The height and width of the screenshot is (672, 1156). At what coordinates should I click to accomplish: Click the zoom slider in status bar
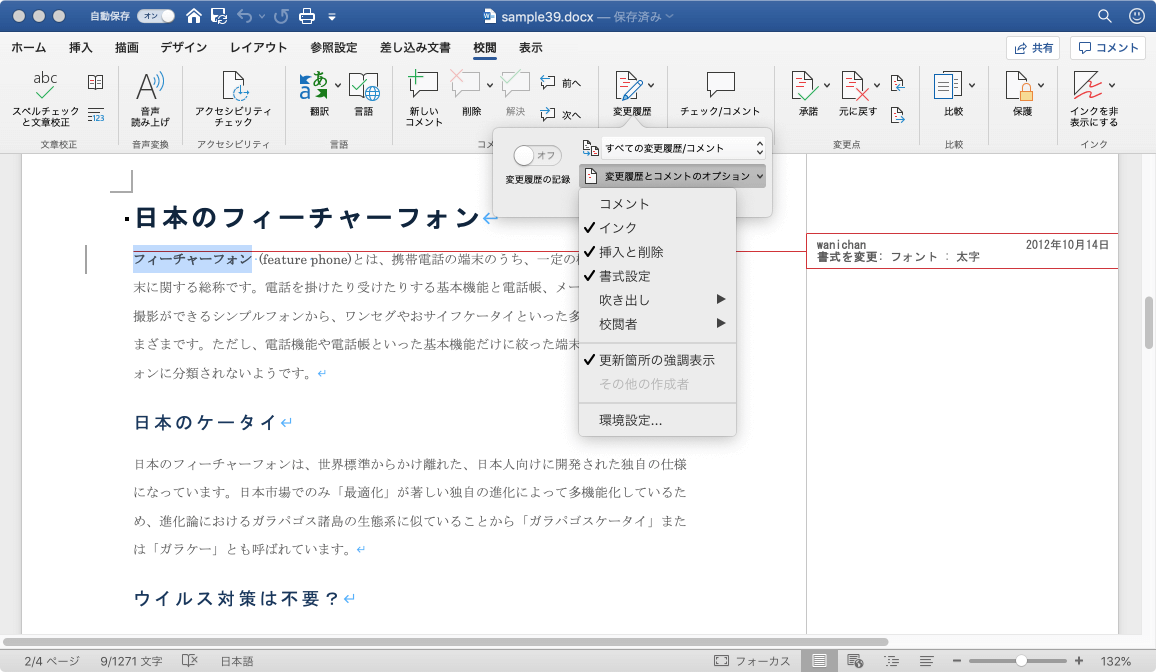click(1021, 661)
